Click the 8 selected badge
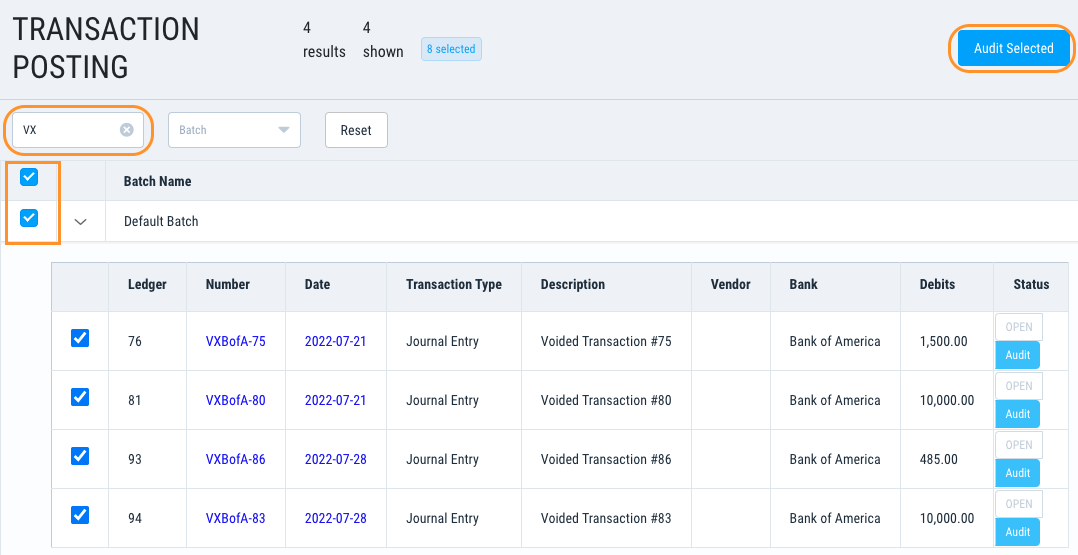Image resolution: width=1078 pixels, height=555 pixels. coord(451,49)
